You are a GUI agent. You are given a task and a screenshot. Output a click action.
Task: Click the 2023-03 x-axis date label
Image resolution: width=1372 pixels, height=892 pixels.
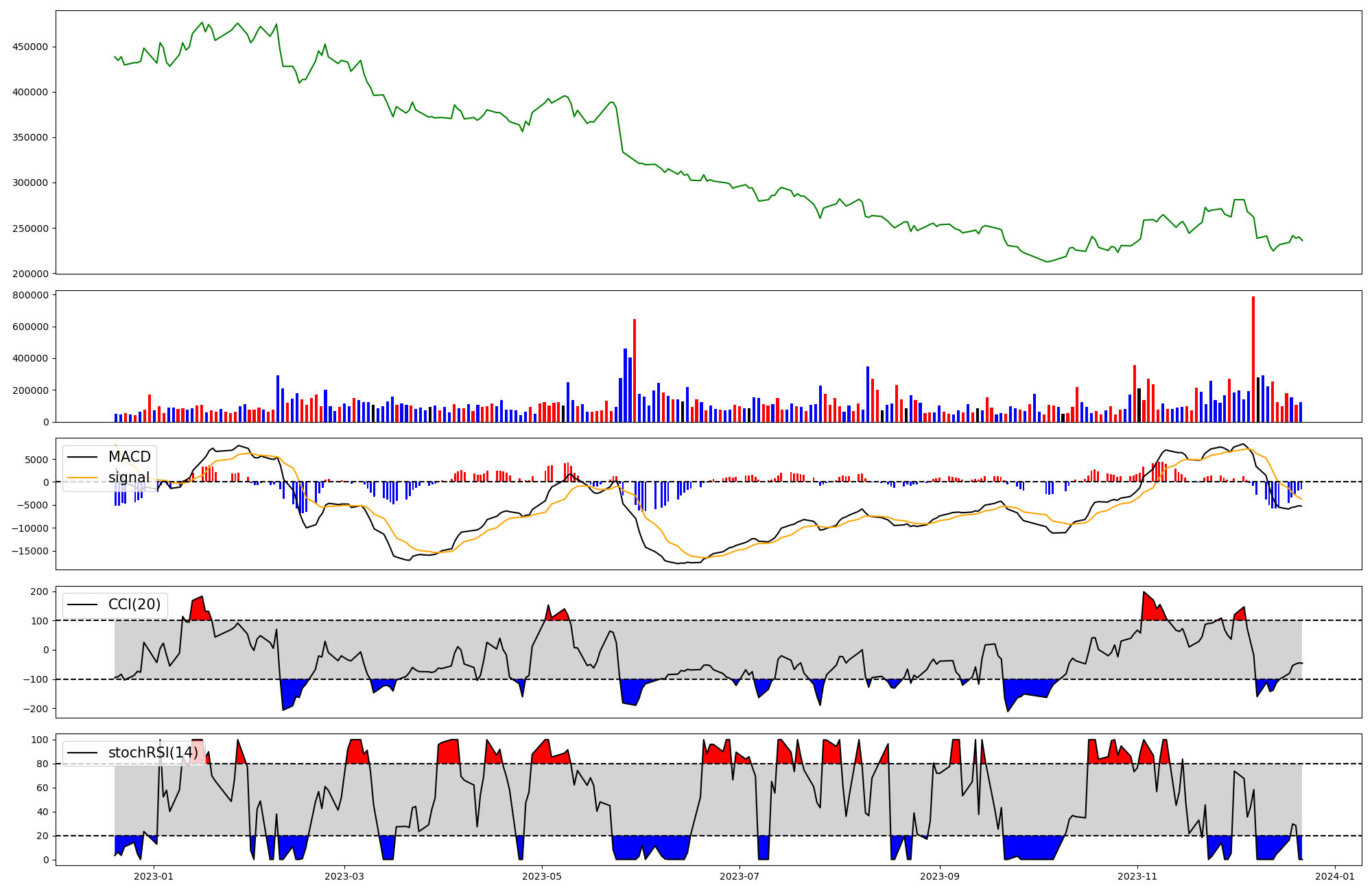pos(344,876)
